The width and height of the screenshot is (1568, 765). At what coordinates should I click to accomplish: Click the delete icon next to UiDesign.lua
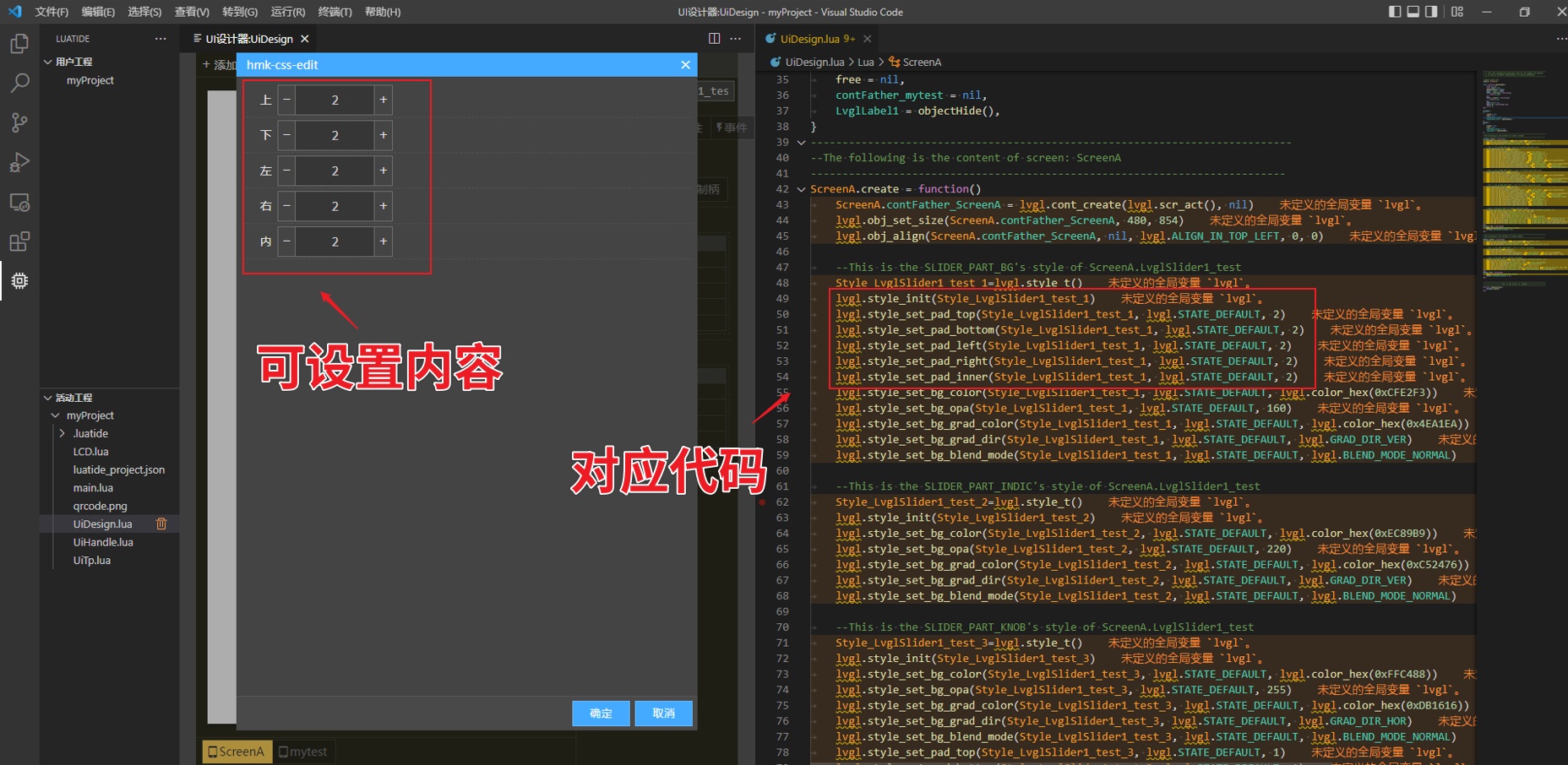(x=161, y=524)
